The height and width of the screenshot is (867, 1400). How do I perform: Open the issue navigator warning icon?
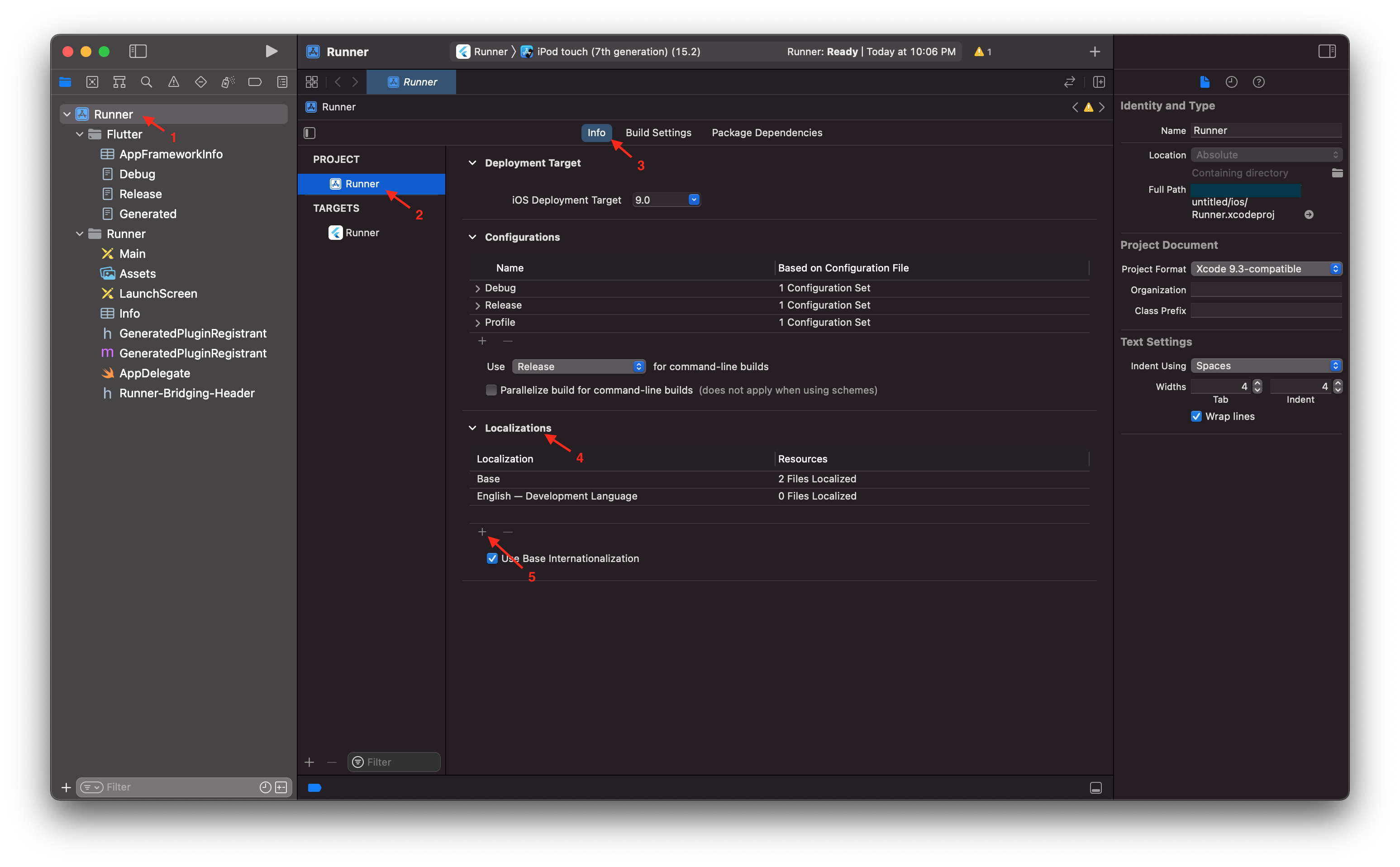[x=173, y=82]
